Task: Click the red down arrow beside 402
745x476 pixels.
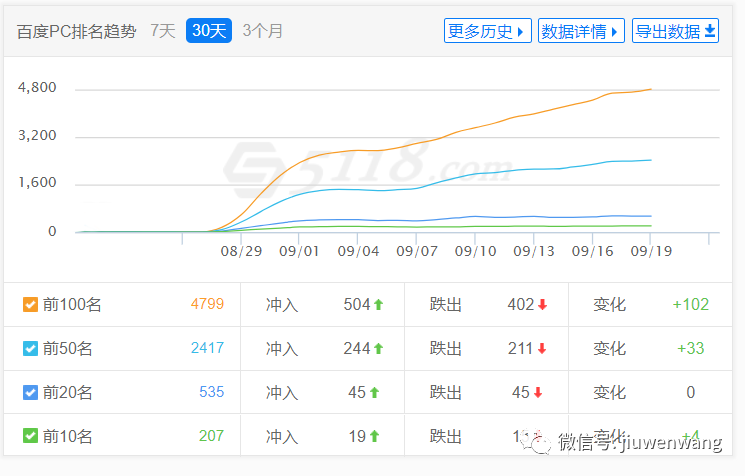Action: click(x=543, y=305)
